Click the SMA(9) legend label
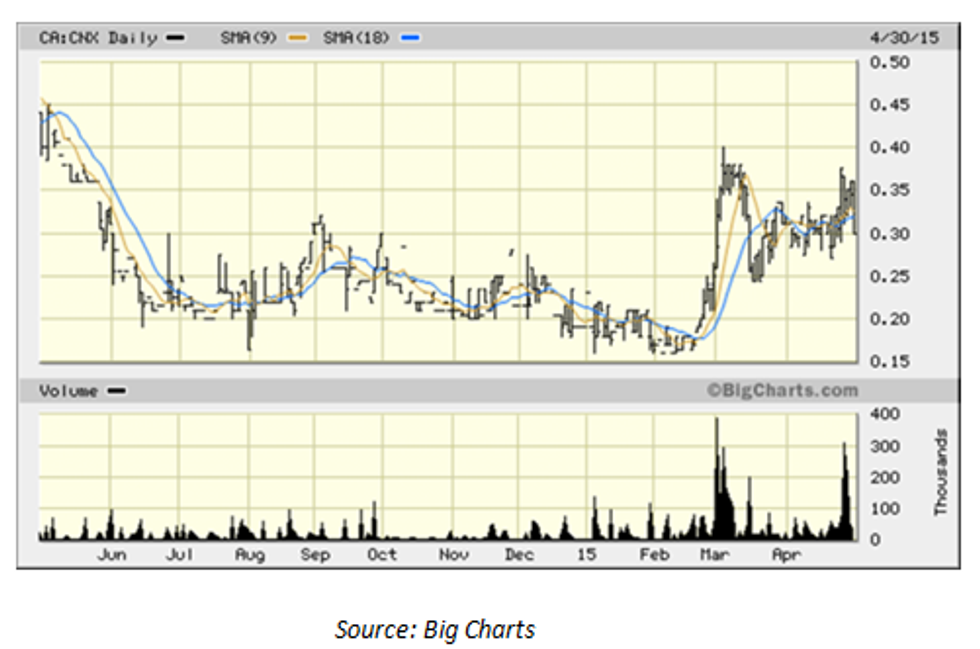Viewport: 980px width, 649px height. pos(250,38)
